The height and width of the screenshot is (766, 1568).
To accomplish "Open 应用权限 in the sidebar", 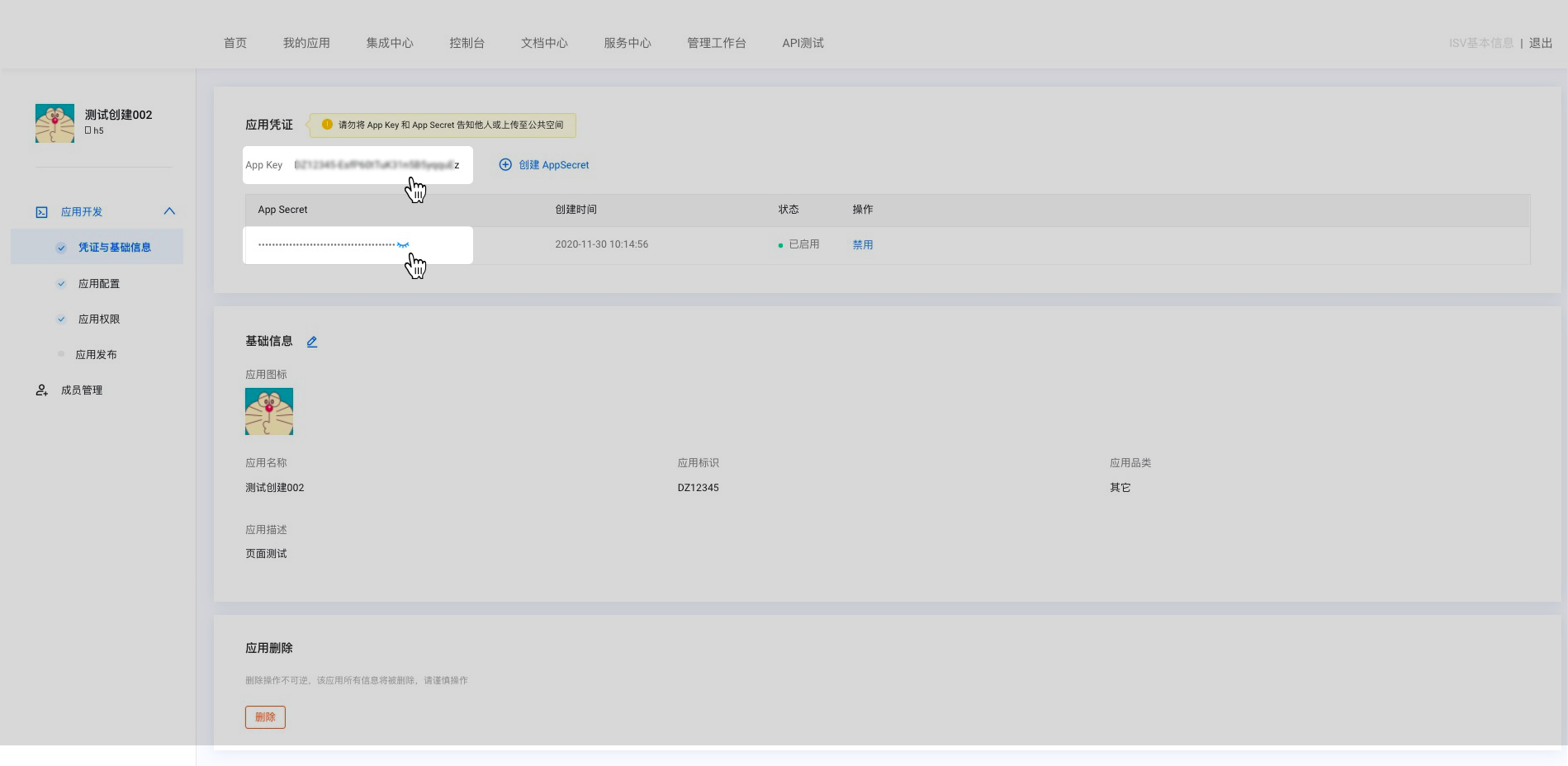I will click(x=99, y=319).
